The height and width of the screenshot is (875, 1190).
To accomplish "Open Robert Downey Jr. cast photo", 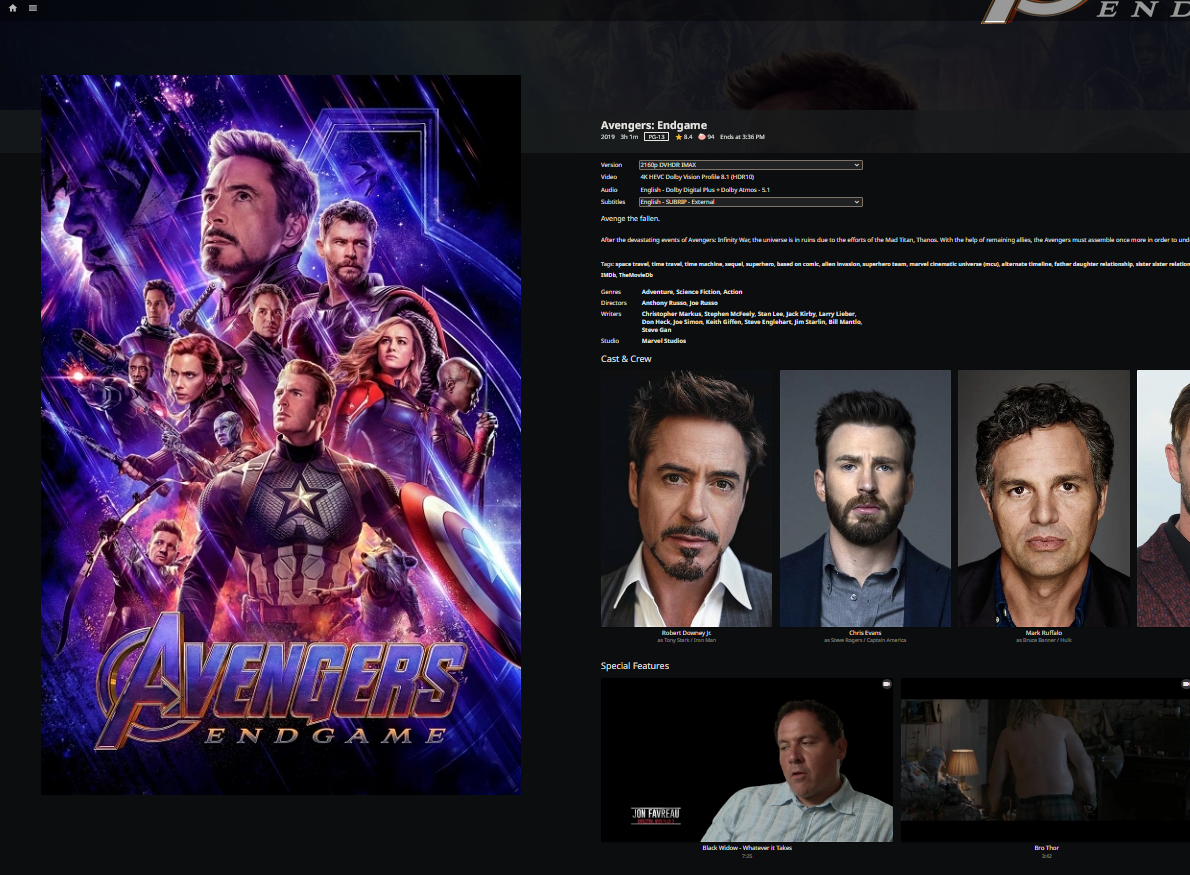I will (686, 498).
